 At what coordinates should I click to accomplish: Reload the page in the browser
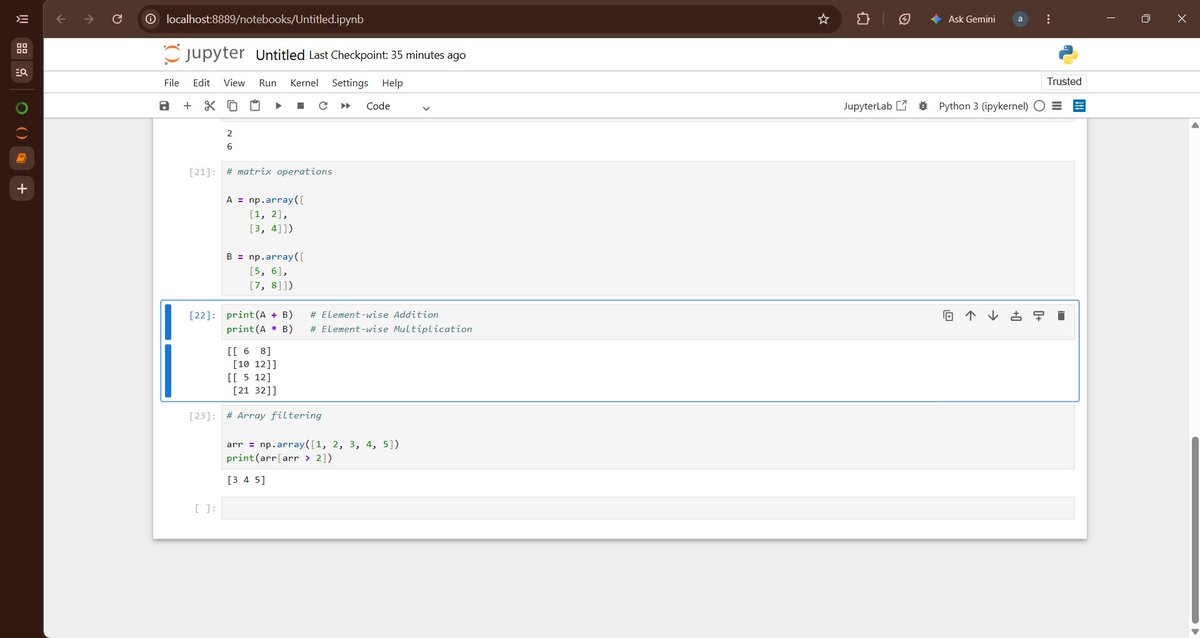pos(116,19)
